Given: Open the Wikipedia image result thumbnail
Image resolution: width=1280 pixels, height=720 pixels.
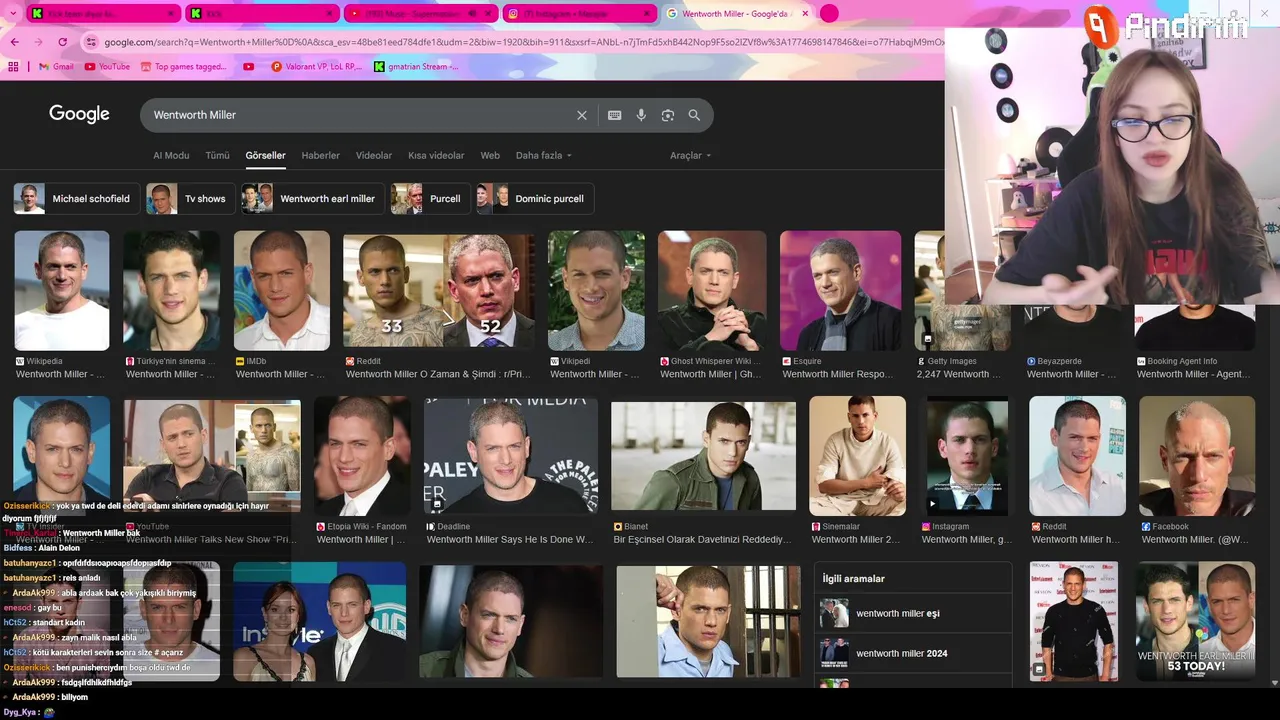Looking at the screenshot, I should pyautogui.click(x=62, y=291).
